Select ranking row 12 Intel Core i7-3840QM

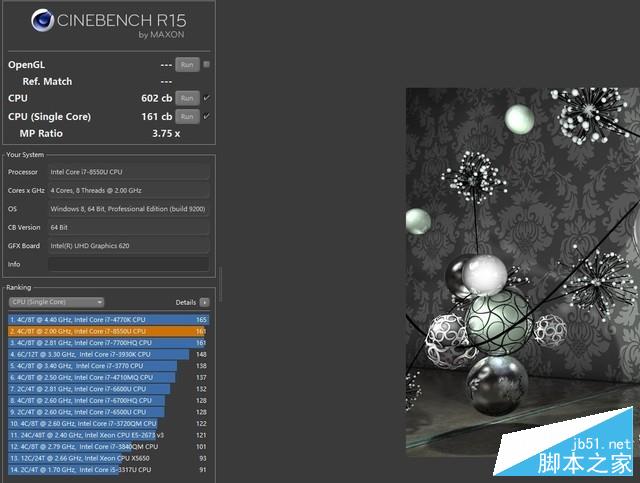[109, 447]
